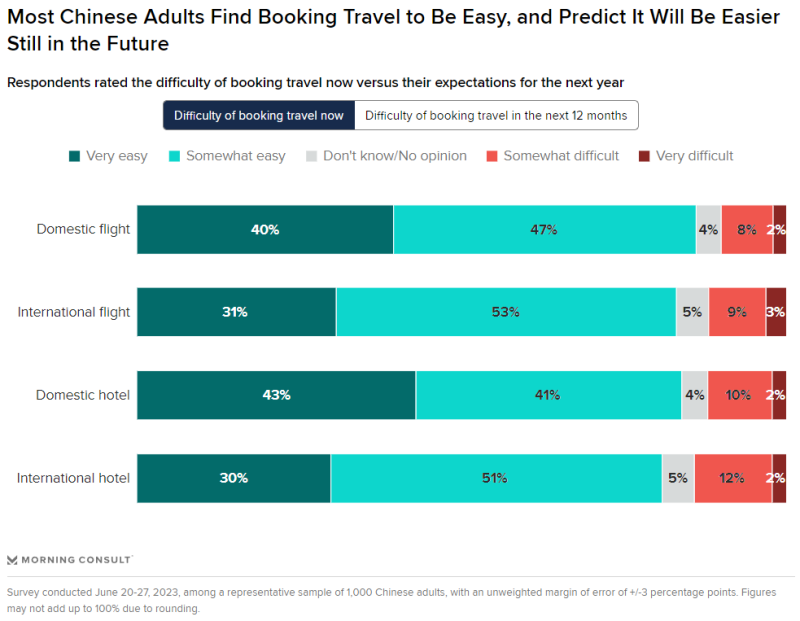Viewport: 800px width, 621px height.
Task: Click the Domestic flight row label
Action: (83, 230)
